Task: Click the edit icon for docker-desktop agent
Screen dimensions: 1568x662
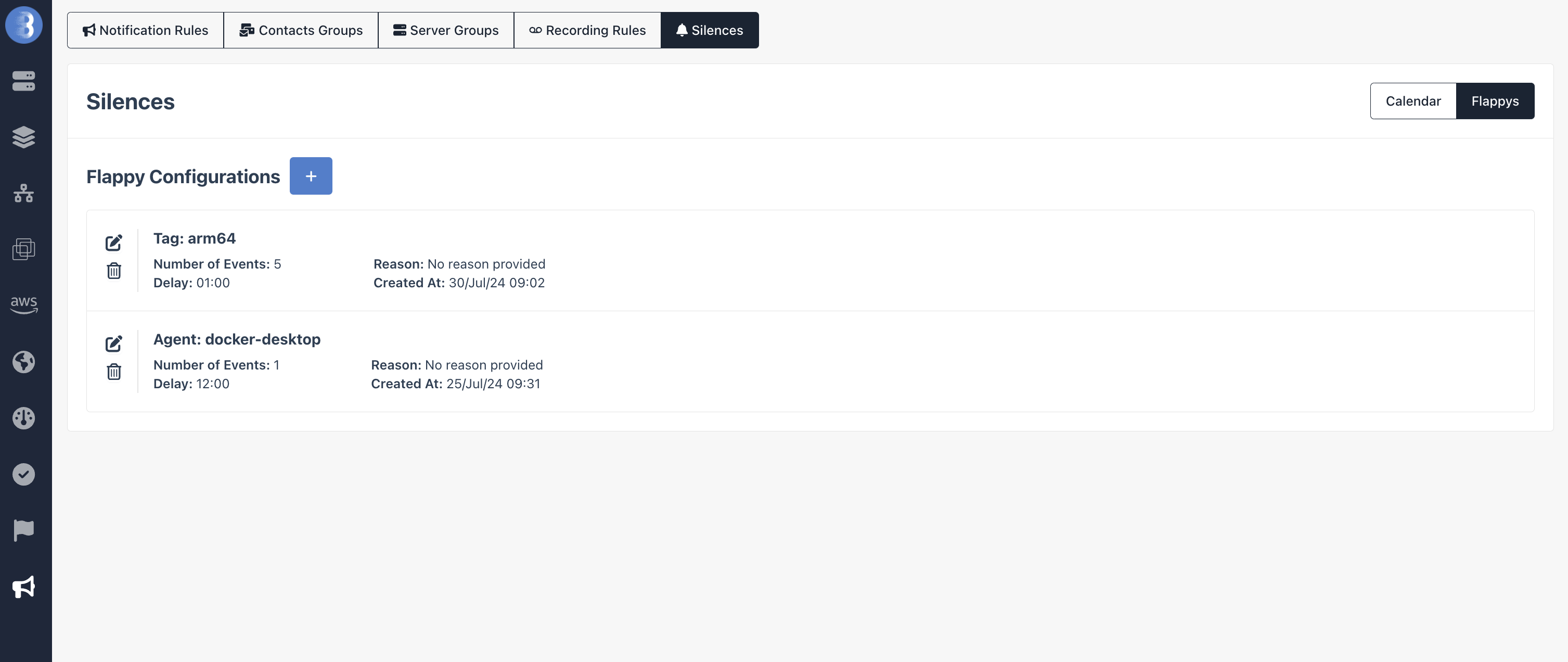Action: pyautogui.click(x=113, y=342)
